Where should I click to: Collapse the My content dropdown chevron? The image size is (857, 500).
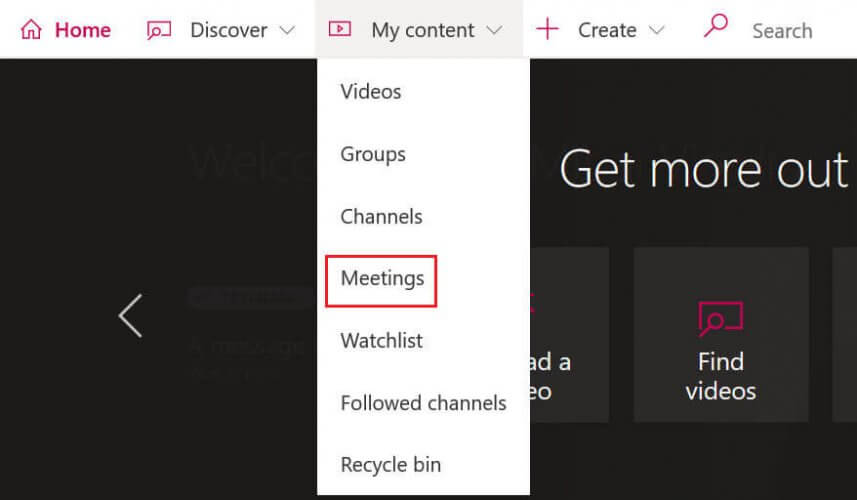point(494,30)
